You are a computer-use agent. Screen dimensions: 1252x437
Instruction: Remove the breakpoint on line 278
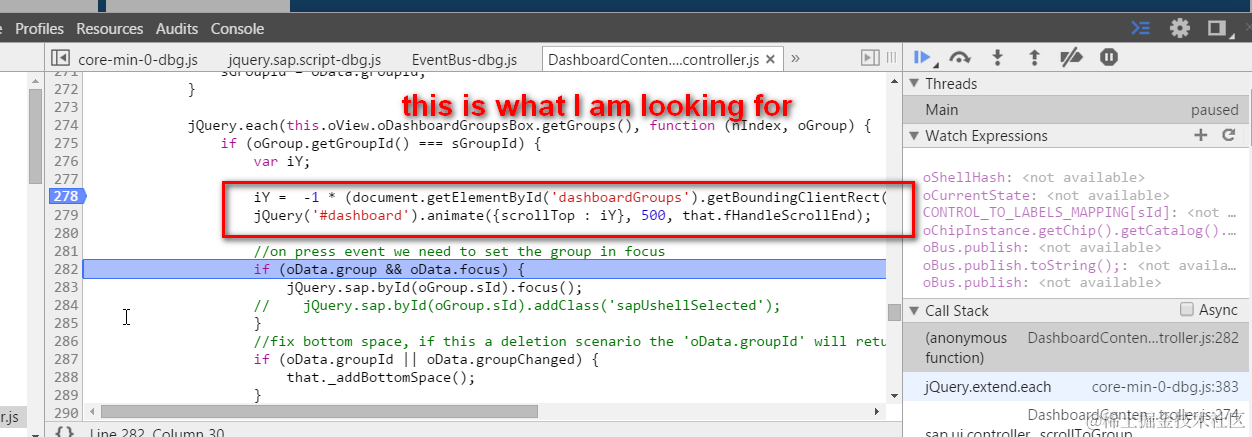[x=66, y=197]
